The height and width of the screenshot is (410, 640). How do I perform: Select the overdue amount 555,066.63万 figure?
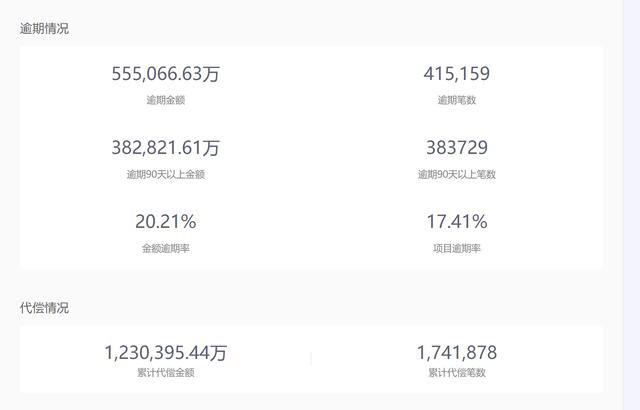point(166,74)
